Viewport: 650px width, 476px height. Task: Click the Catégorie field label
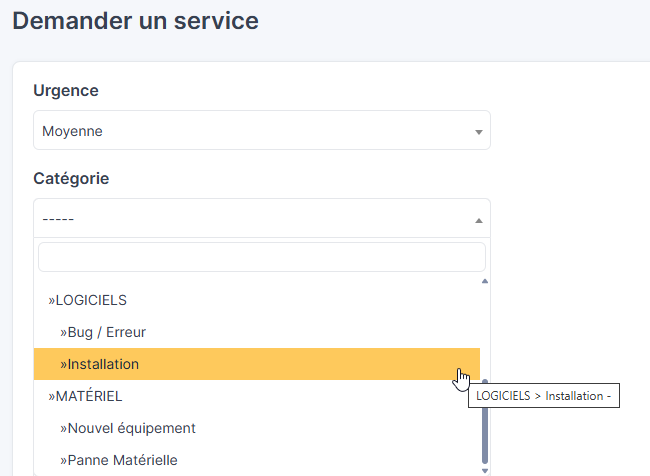point(71,178)
